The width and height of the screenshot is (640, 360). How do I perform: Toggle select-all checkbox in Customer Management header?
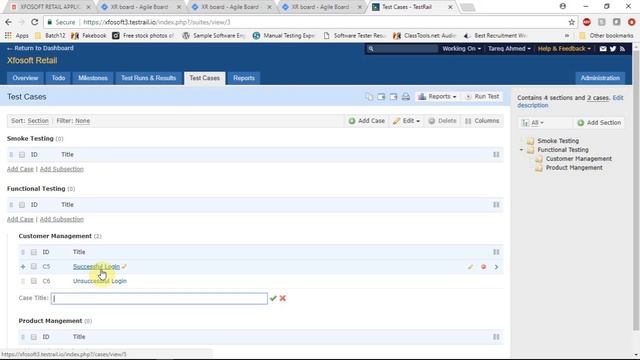pos(34,252)
